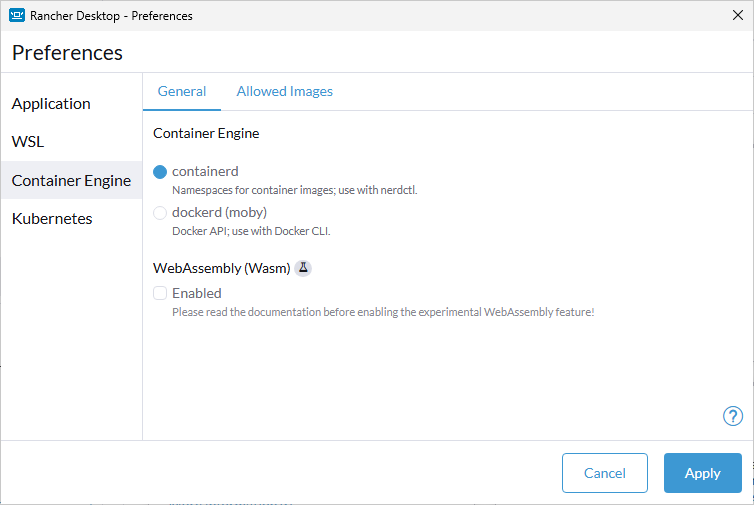Screen dimensions: 754x505
Task: Open help via the question mark icon
Action: click(x=732, y=416)
